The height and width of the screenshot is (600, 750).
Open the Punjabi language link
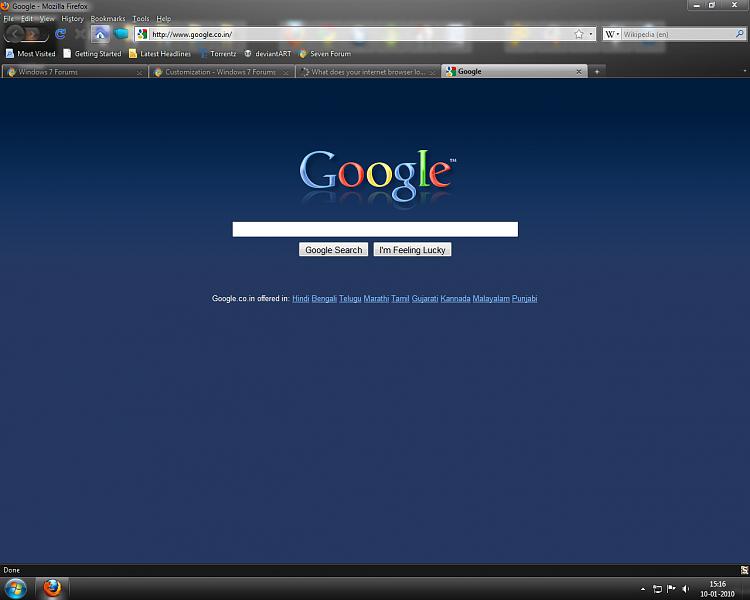point(524,299)
